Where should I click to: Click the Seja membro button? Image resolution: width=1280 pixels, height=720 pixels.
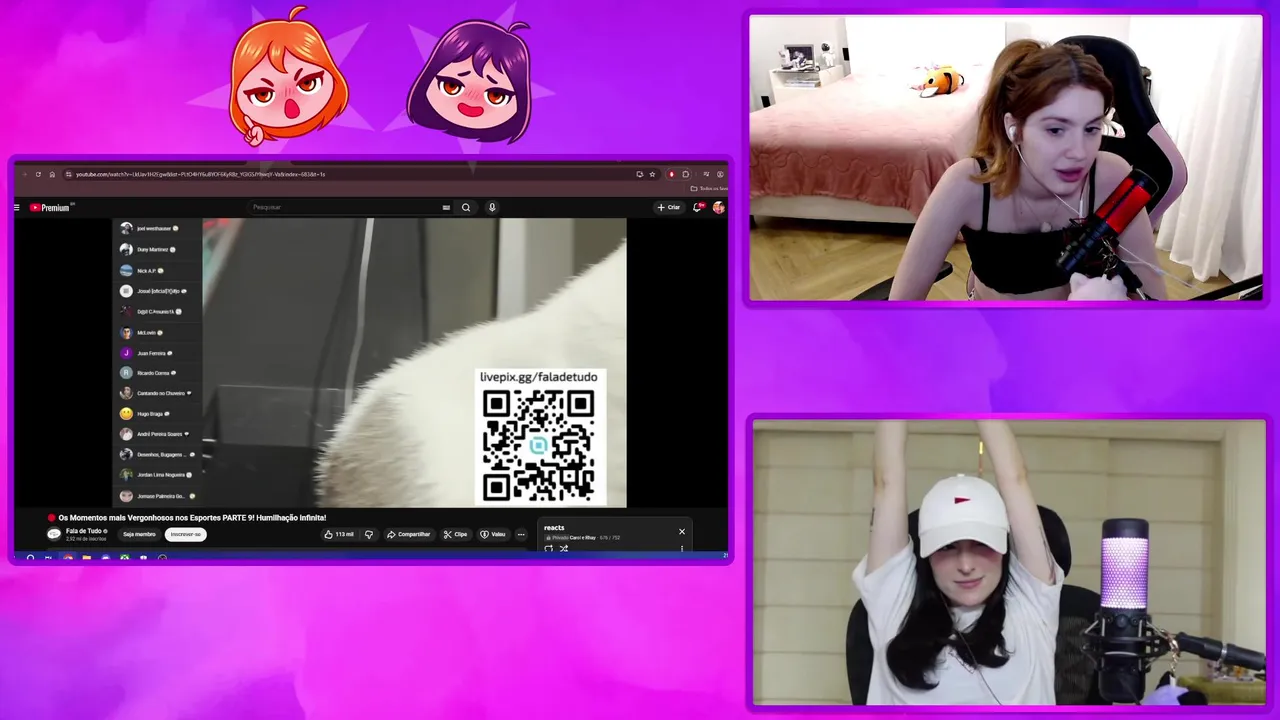coord(139,534)
